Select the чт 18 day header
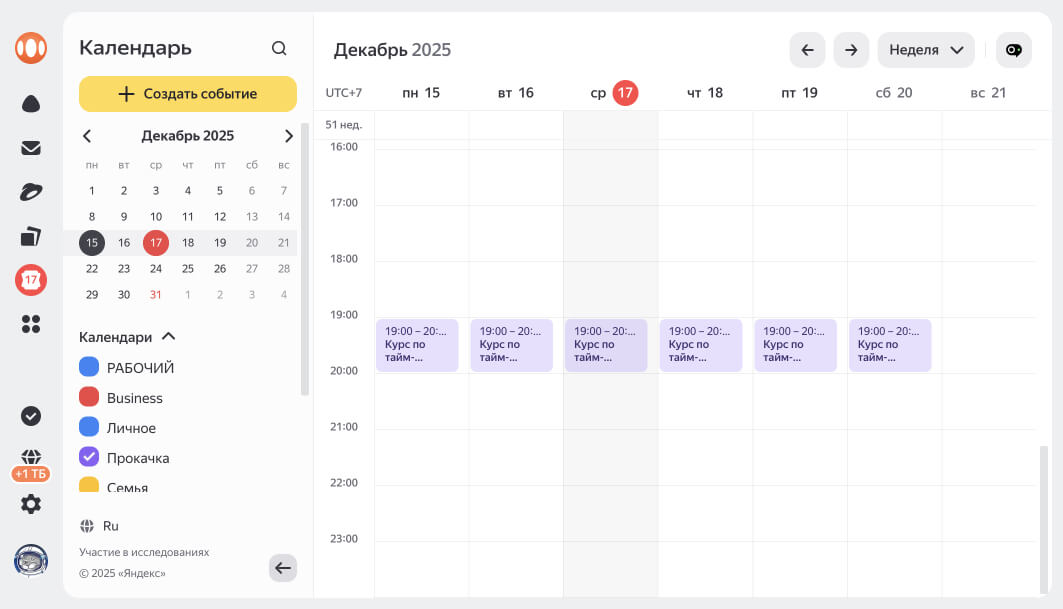 tap(705, 93)
